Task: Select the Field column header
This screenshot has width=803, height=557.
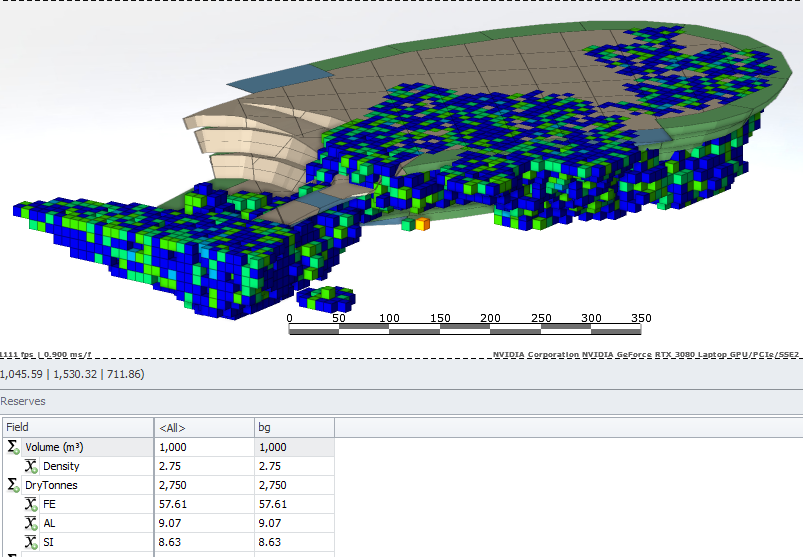Action: click(78, 427)
